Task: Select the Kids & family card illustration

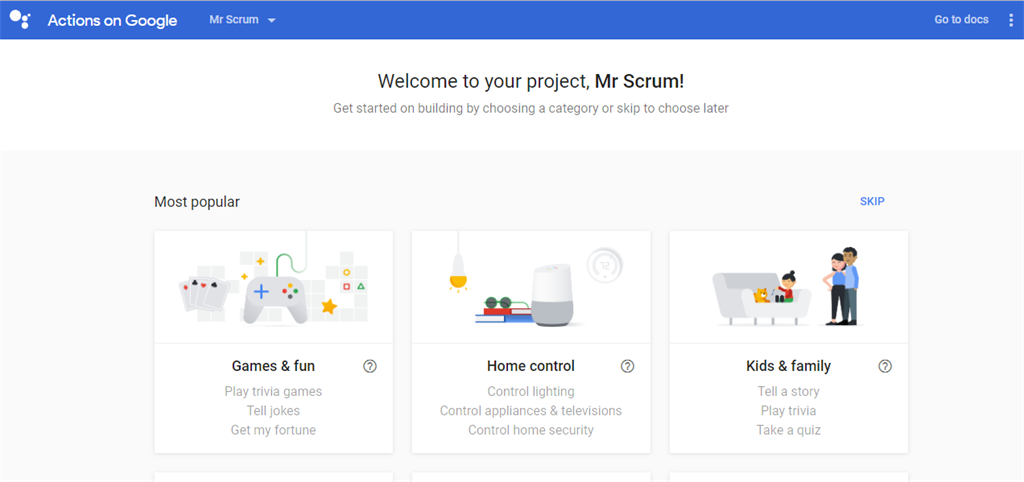Action: [x=788, y=287]
